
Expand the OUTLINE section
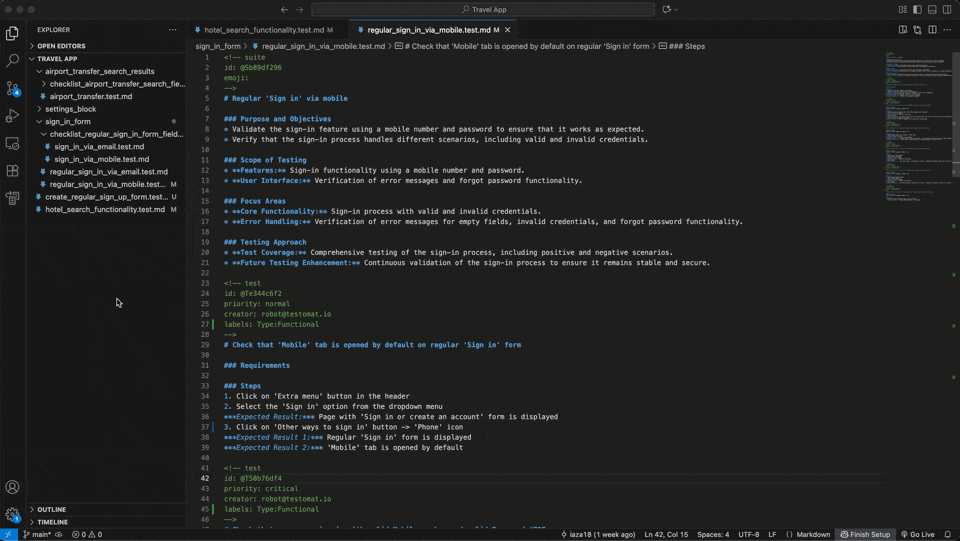pos(52,509)
